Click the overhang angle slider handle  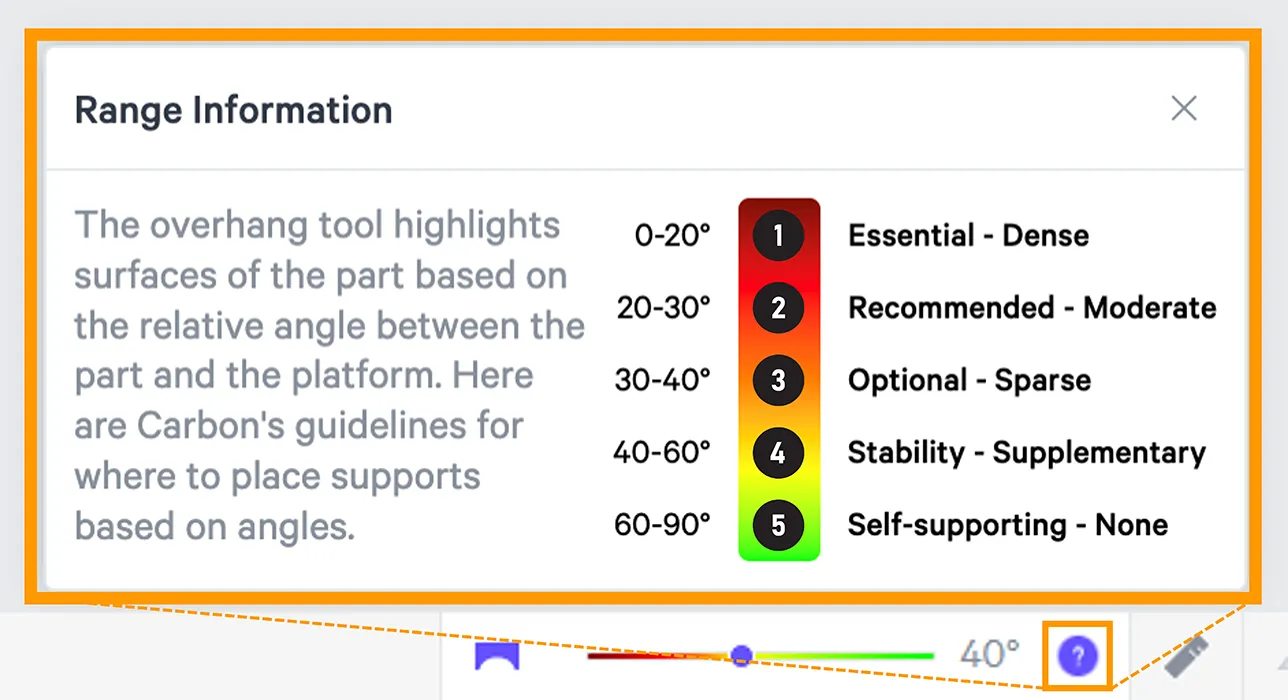[741, 656]
